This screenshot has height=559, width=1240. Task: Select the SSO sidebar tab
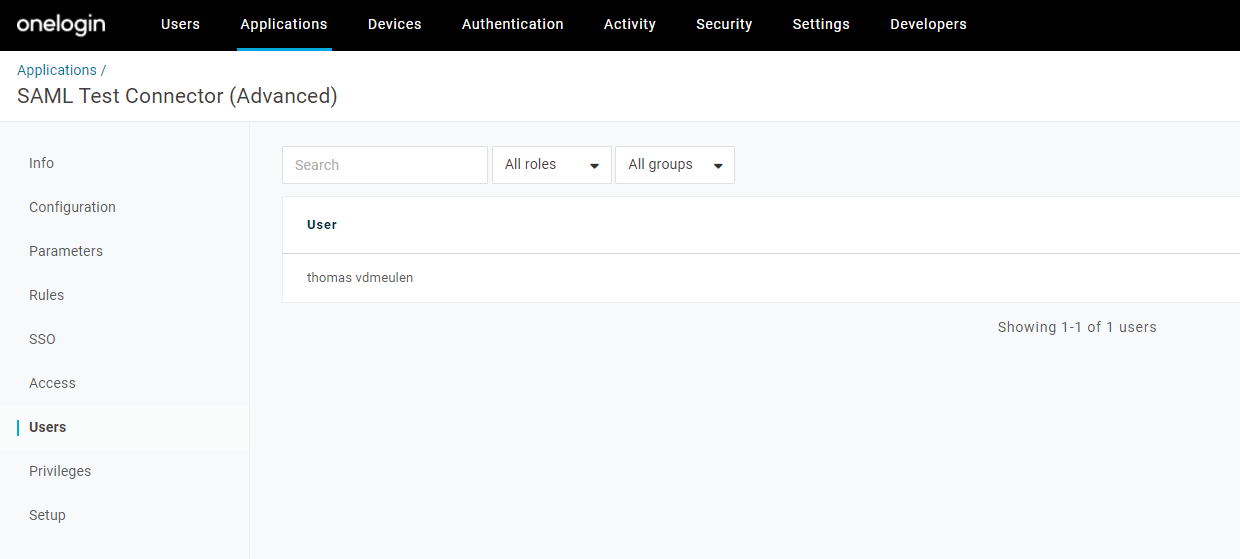[42, 339]
